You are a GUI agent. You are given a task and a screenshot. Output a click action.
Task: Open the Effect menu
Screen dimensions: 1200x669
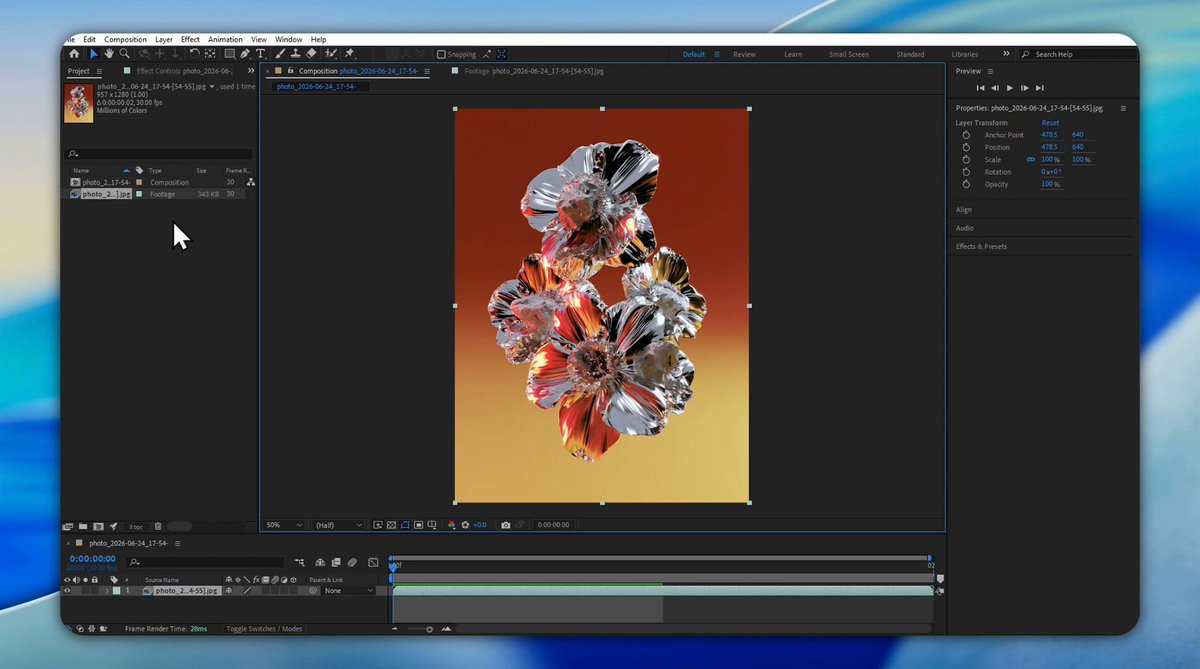pos(190,39)
